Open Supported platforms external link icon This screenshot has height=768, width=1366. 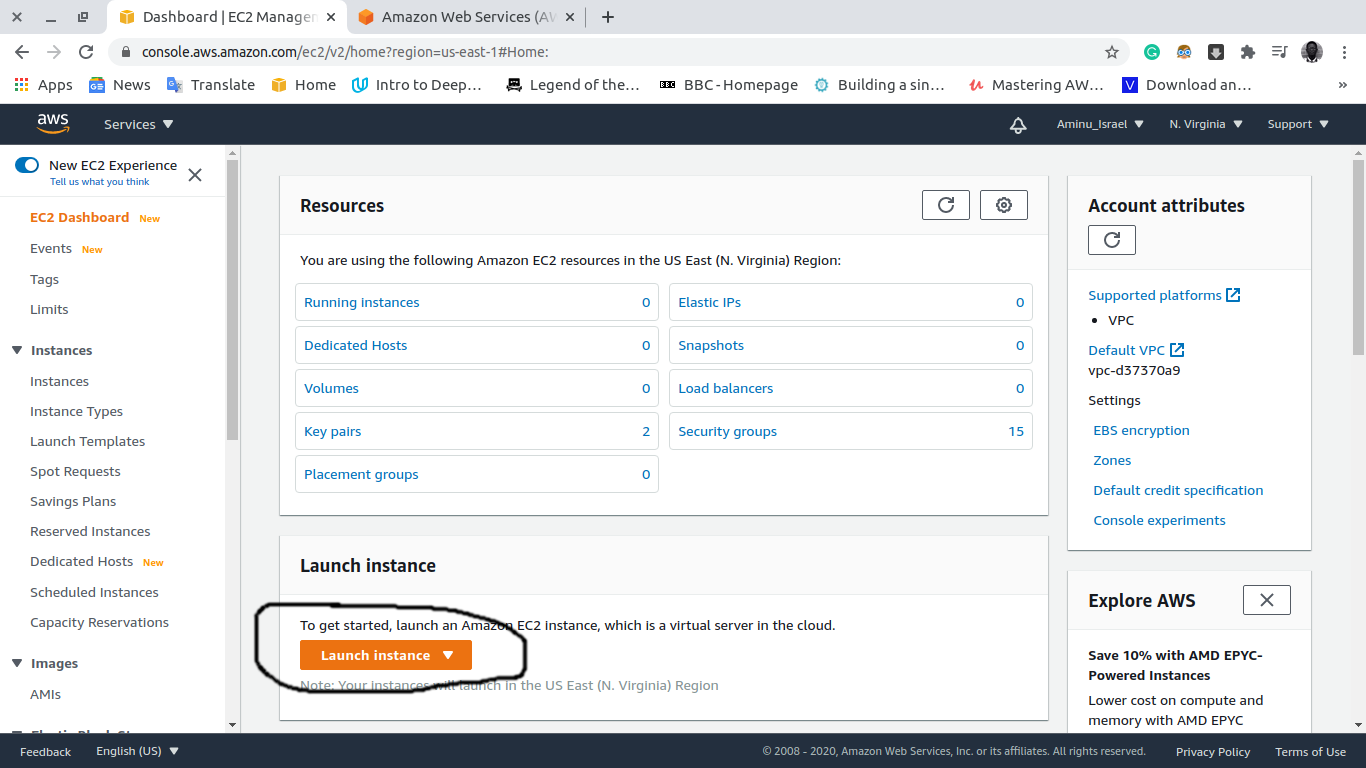click(x=1234, y=295)
